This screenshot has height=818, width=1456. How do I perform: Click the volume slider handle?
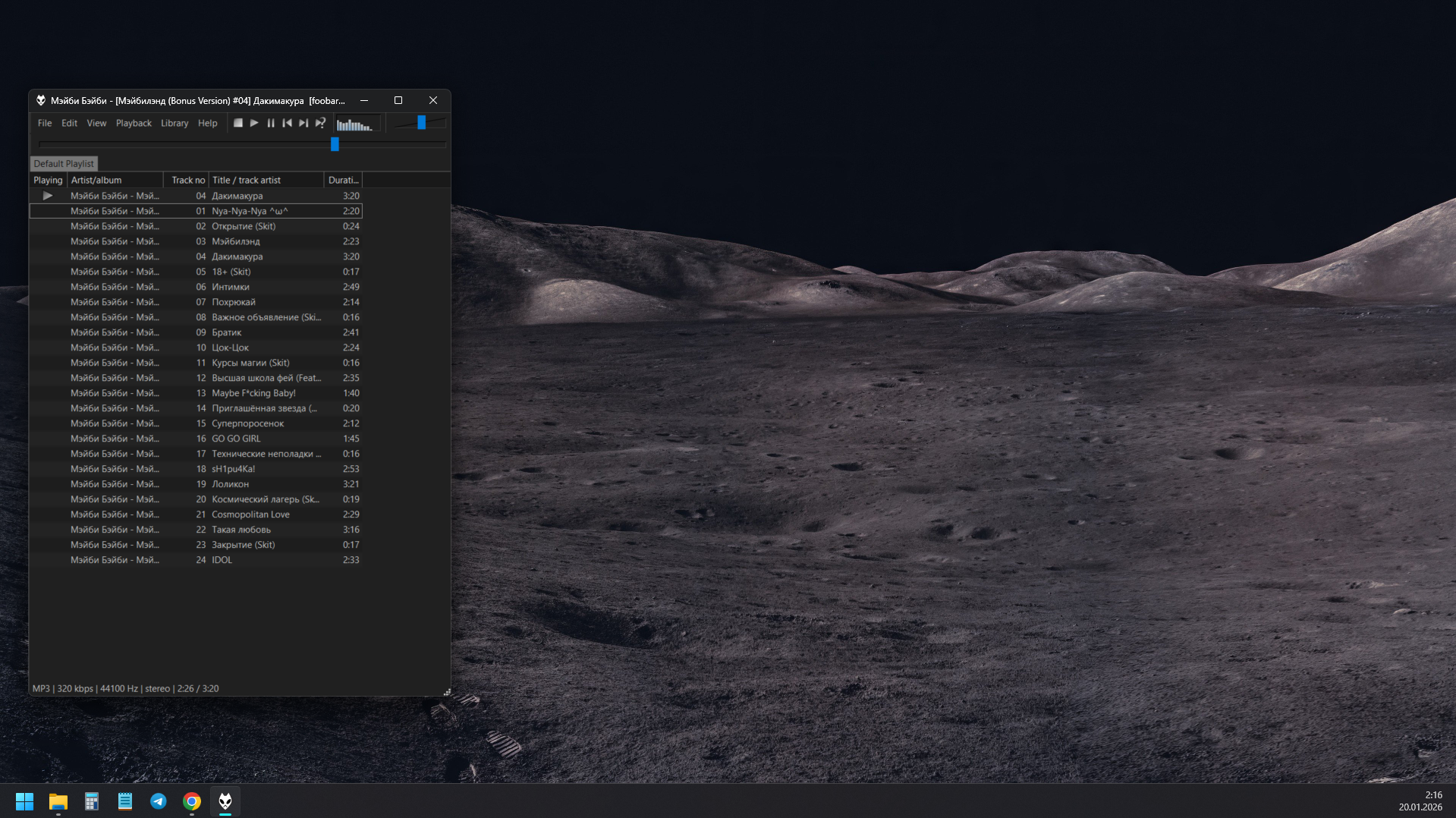pyautogui.click(x=421, y=123)
